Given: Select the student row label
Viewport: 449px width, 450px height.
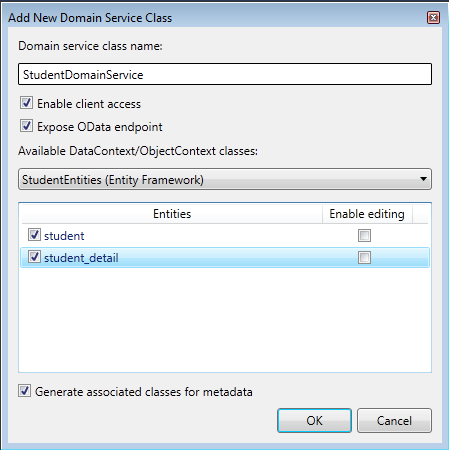Looking at the screenshot, I should click(x=64, y=236).
